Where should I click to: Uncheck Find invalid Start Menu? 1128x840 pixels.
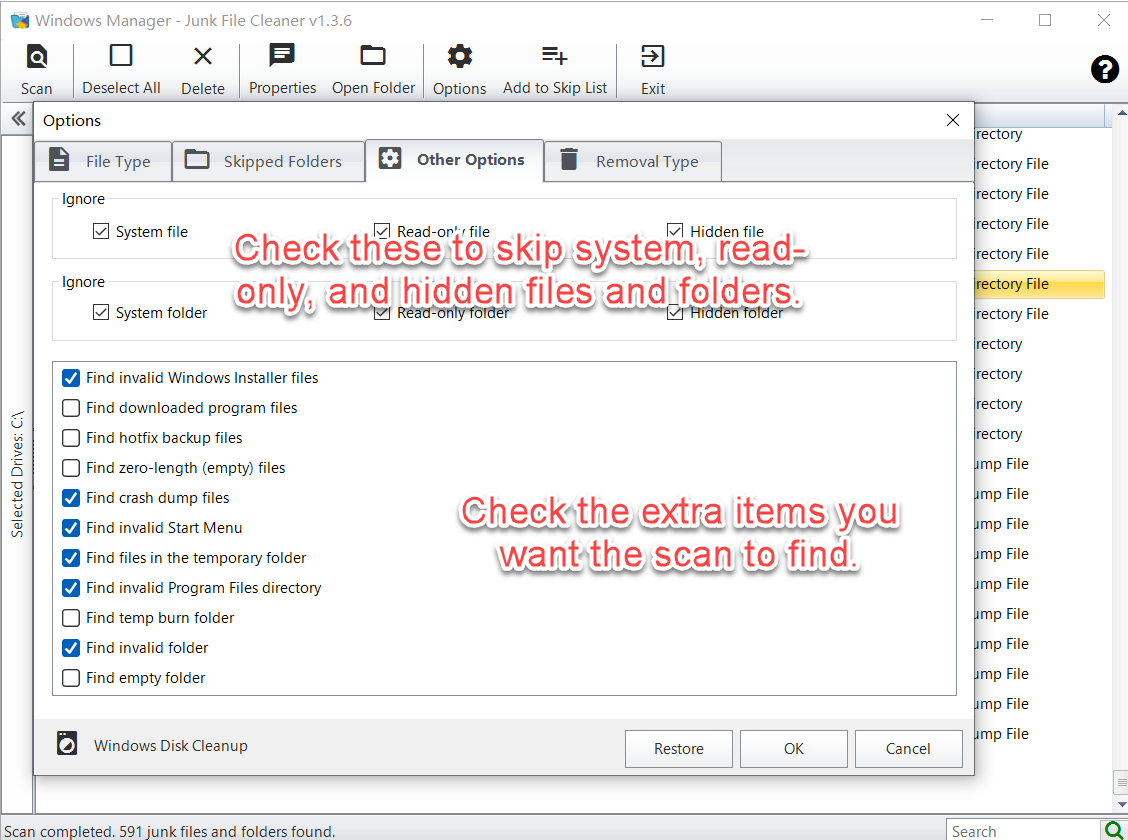(70, 528)
